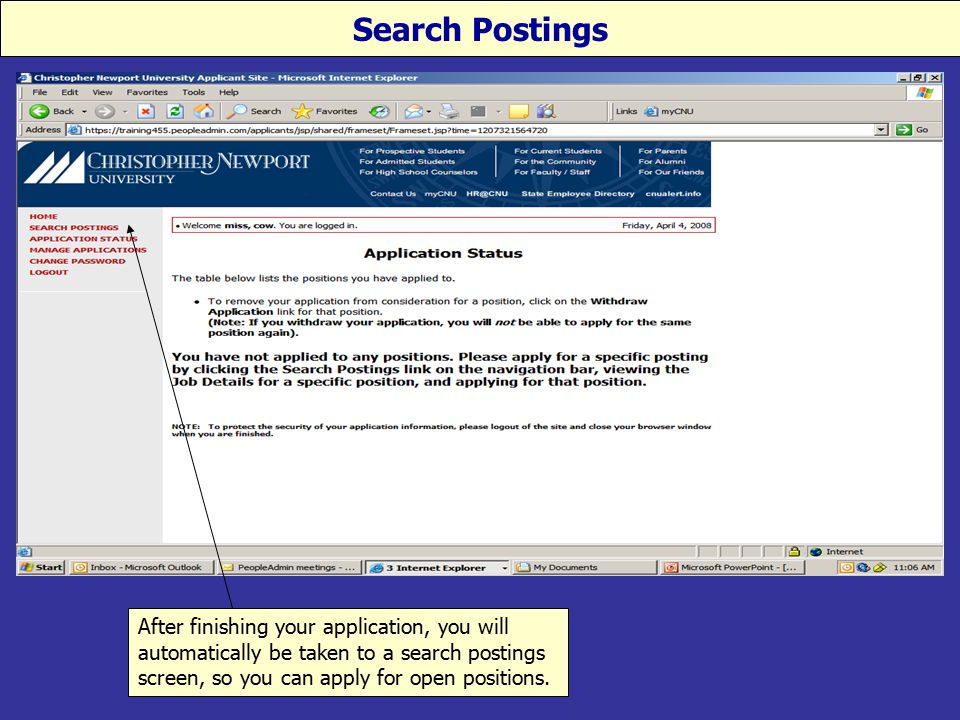Screen dimensions: 960x720
Task: Click For Our Friends link
Action: 671,172
